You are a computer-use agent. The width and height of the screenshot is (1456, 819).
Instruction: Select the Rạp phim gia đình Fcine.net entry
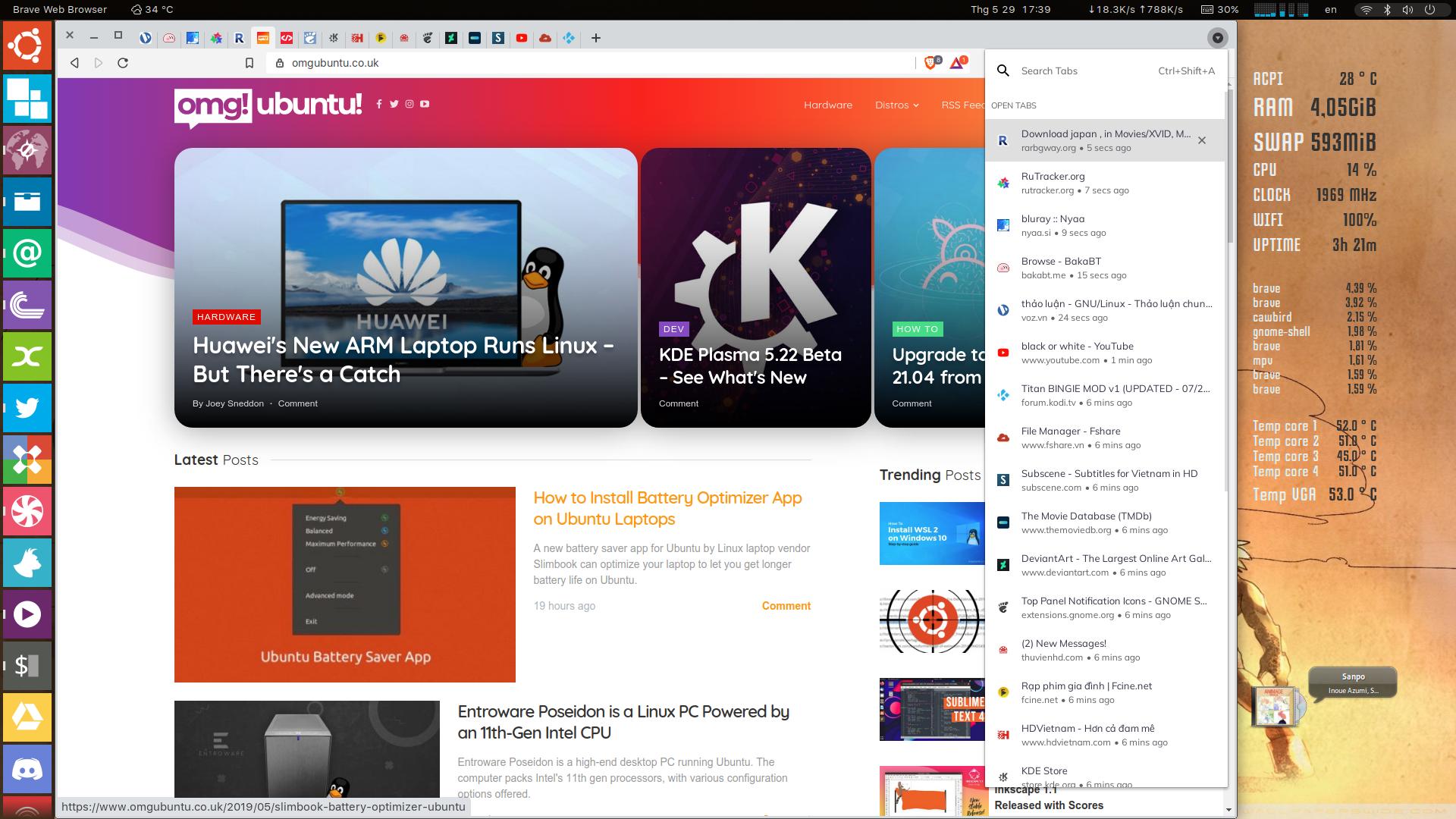(1105, 692)
